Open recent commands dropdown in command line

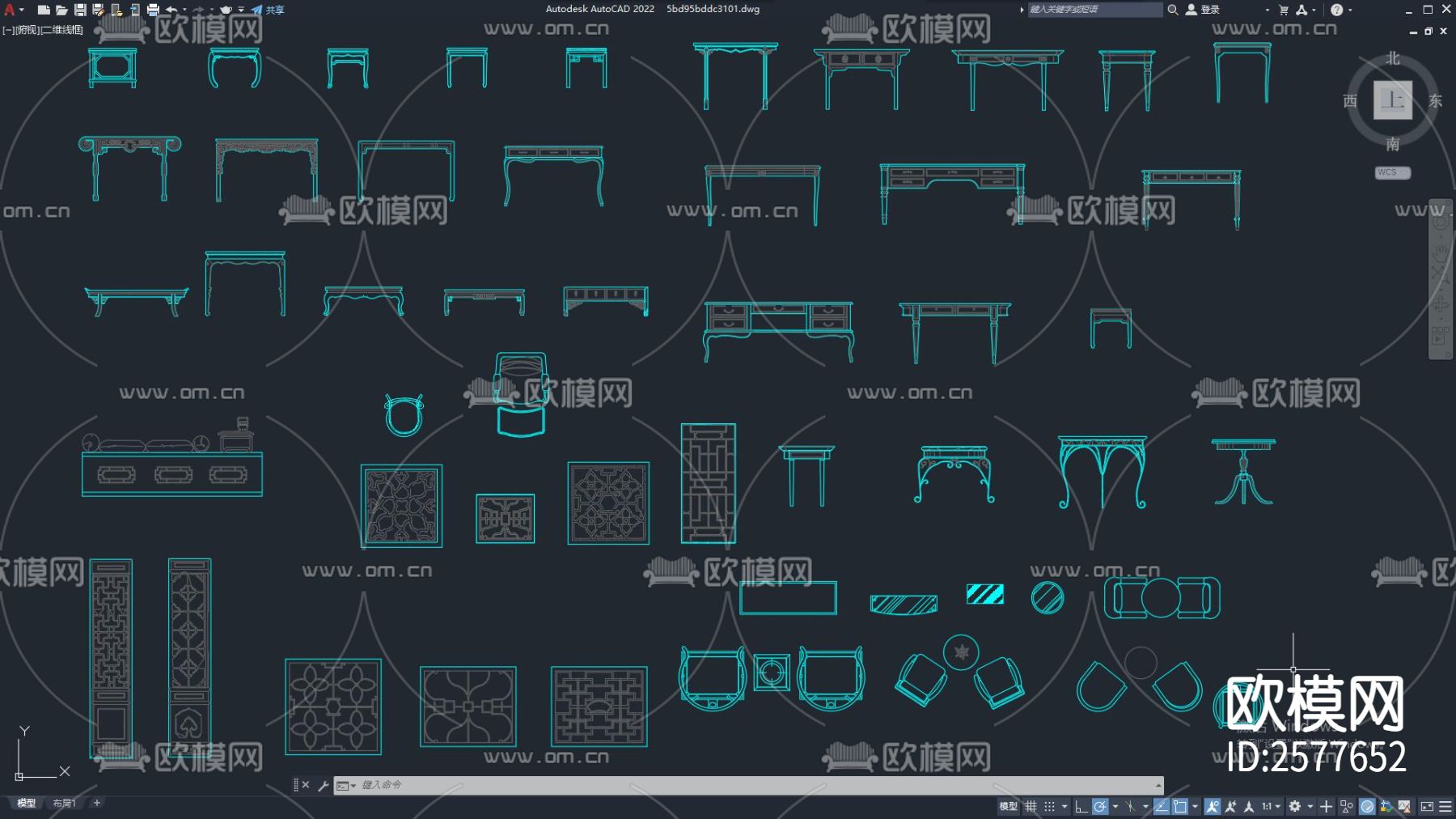[346, 785]
